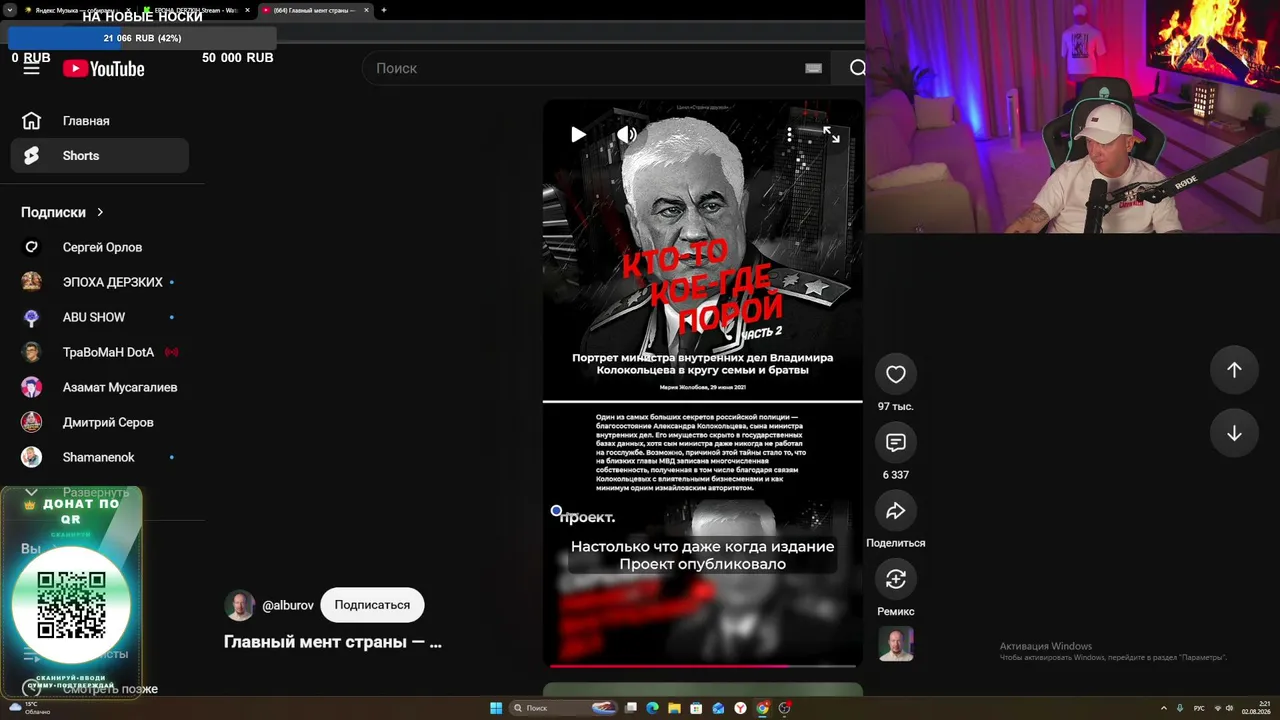
Task: Open Сергей Орлов channel subscription
Action: click(x=100, y=247)
